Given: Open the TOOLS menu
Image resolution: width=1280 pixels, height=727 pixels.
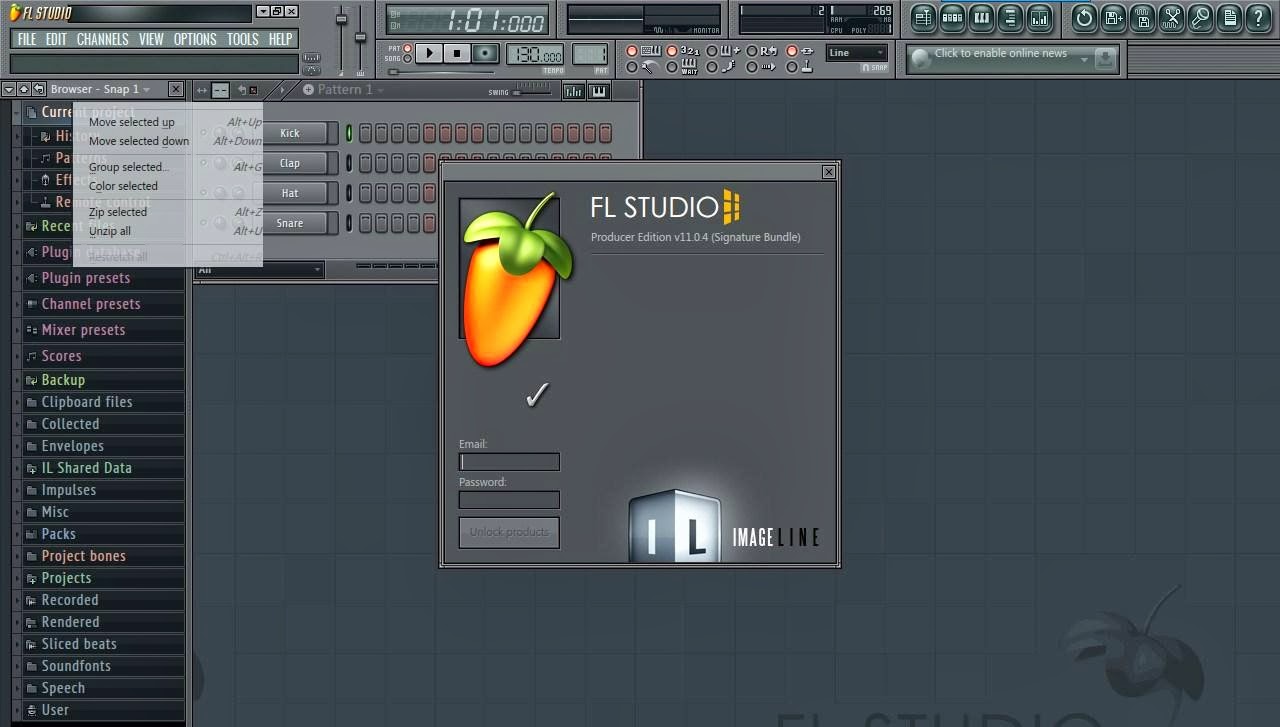Looking at the screenshot, I should click(243, 39).
